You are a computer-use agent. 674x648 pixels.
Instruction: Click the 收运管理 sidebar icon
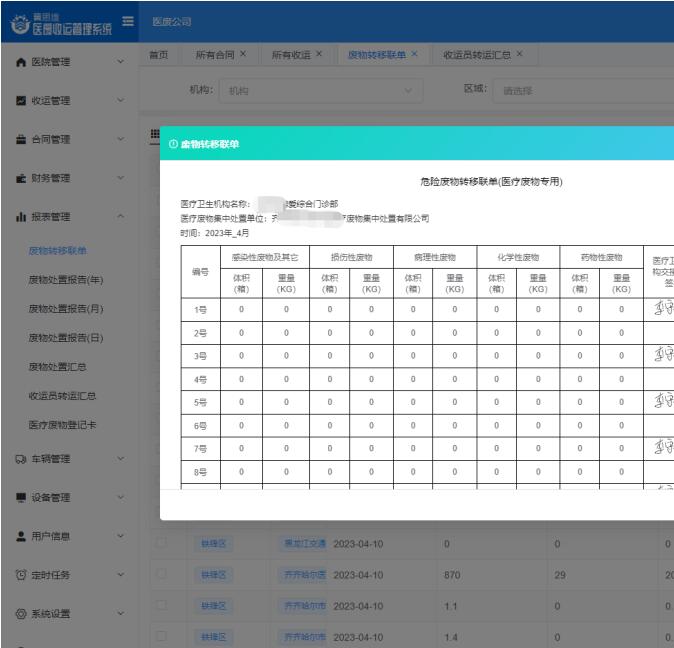(x=21, y=101)
